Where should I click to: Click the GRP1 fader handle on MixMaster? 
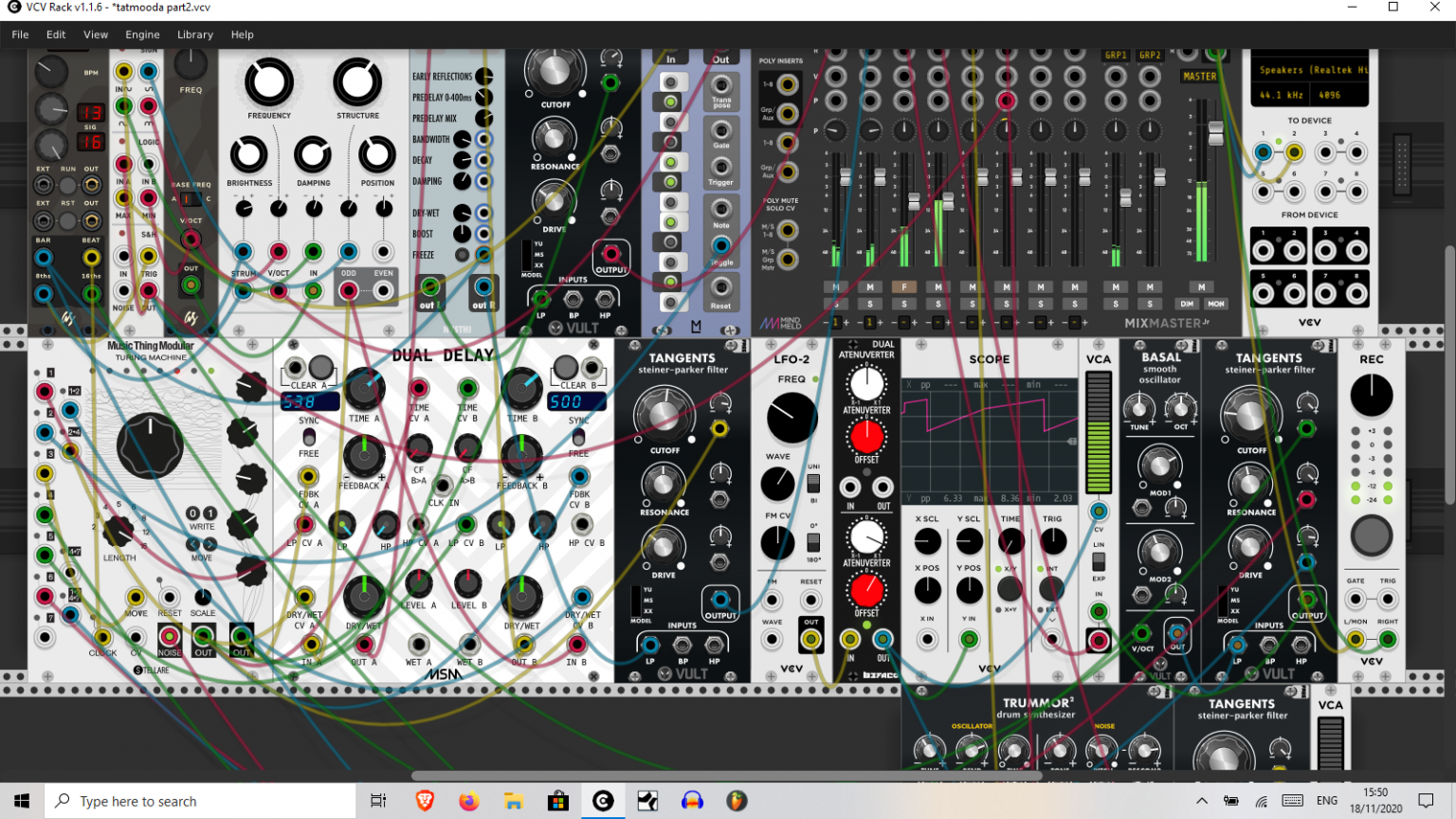pyautogui.click(x=1125, y=197)
